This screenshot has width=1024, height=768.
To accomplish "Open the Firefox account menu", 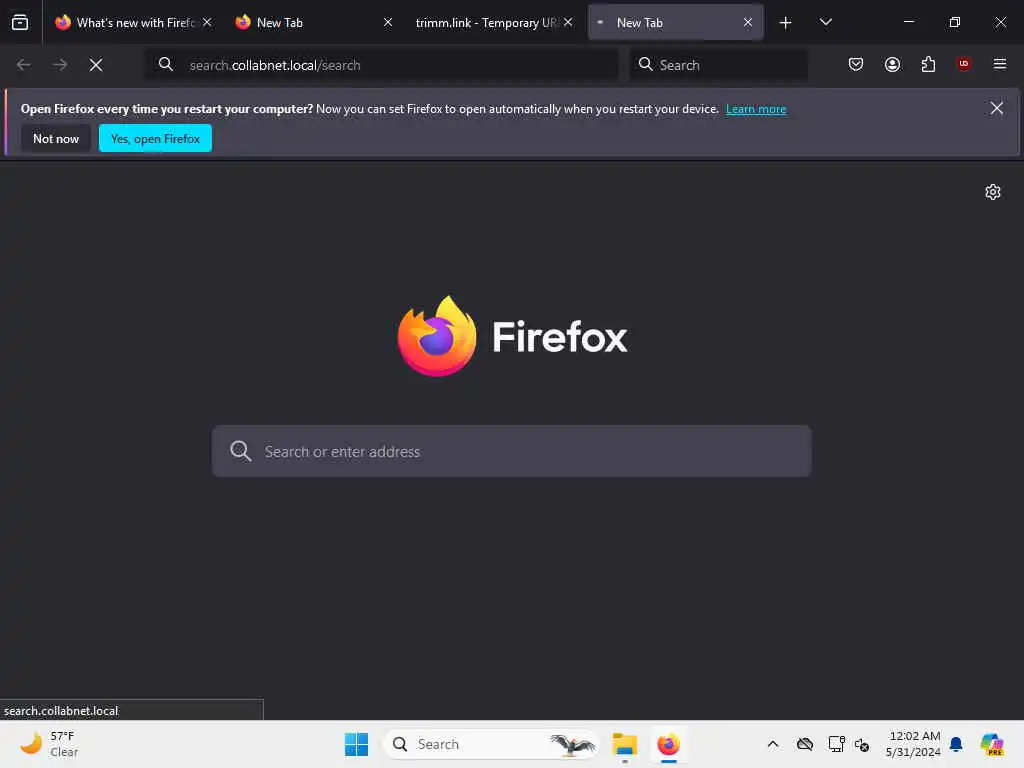I will (x=892, y=64).
